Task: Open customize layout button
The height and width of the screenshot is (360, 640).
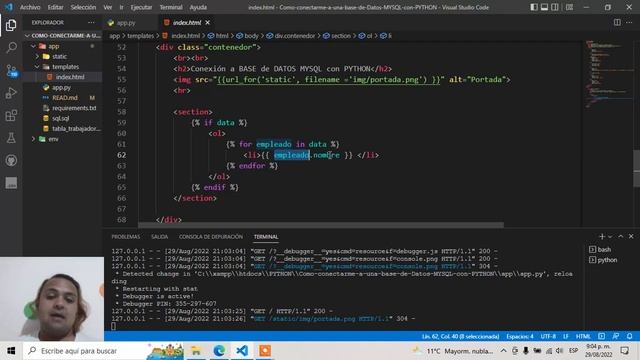Action: tap(569, 7)
